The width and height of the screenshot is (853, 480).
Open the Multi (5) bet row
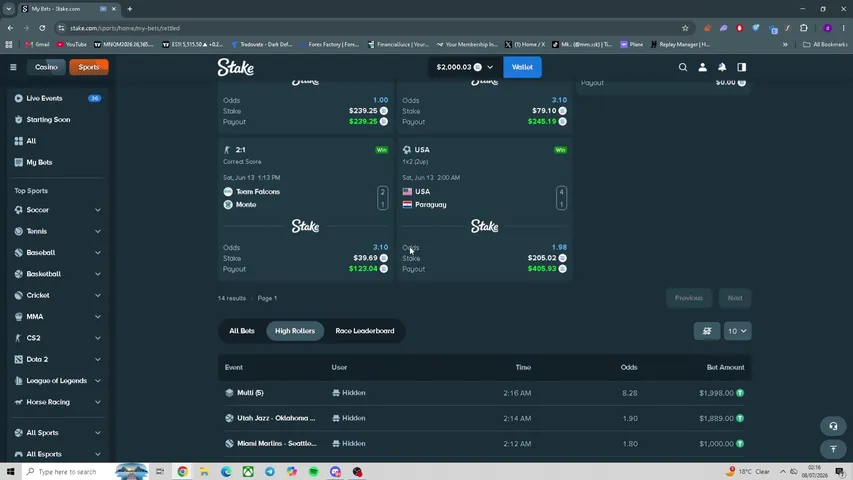click(484, 393)
